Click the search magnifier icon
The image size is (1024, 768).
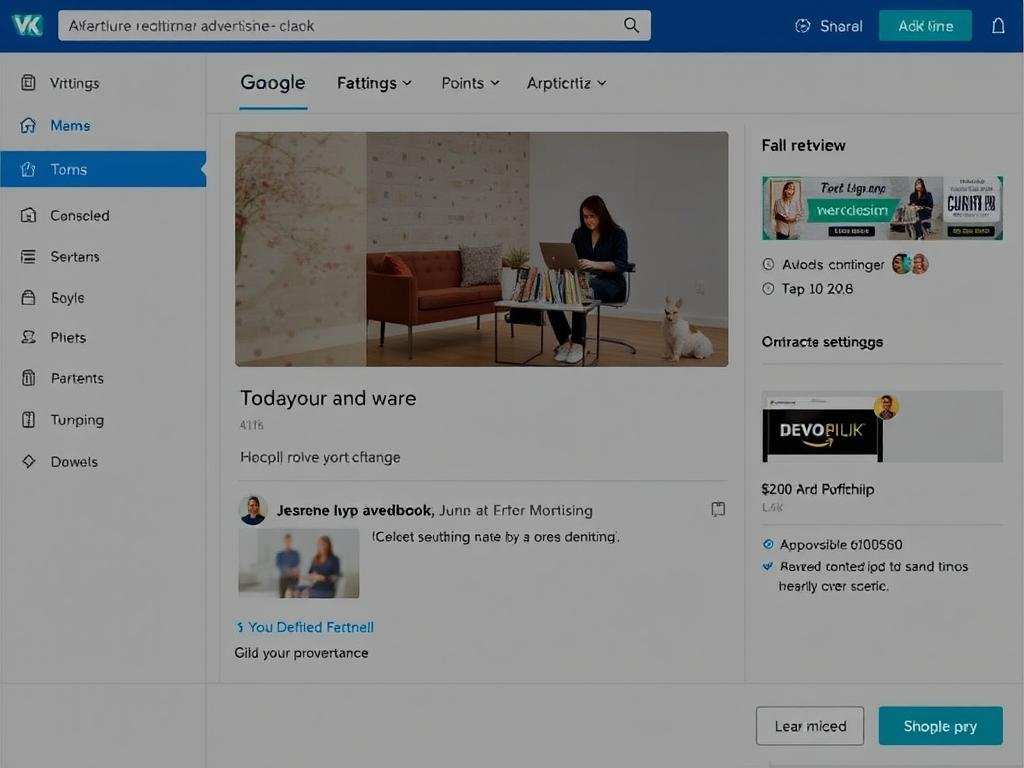pyautogui.click(x=631, y=26)
